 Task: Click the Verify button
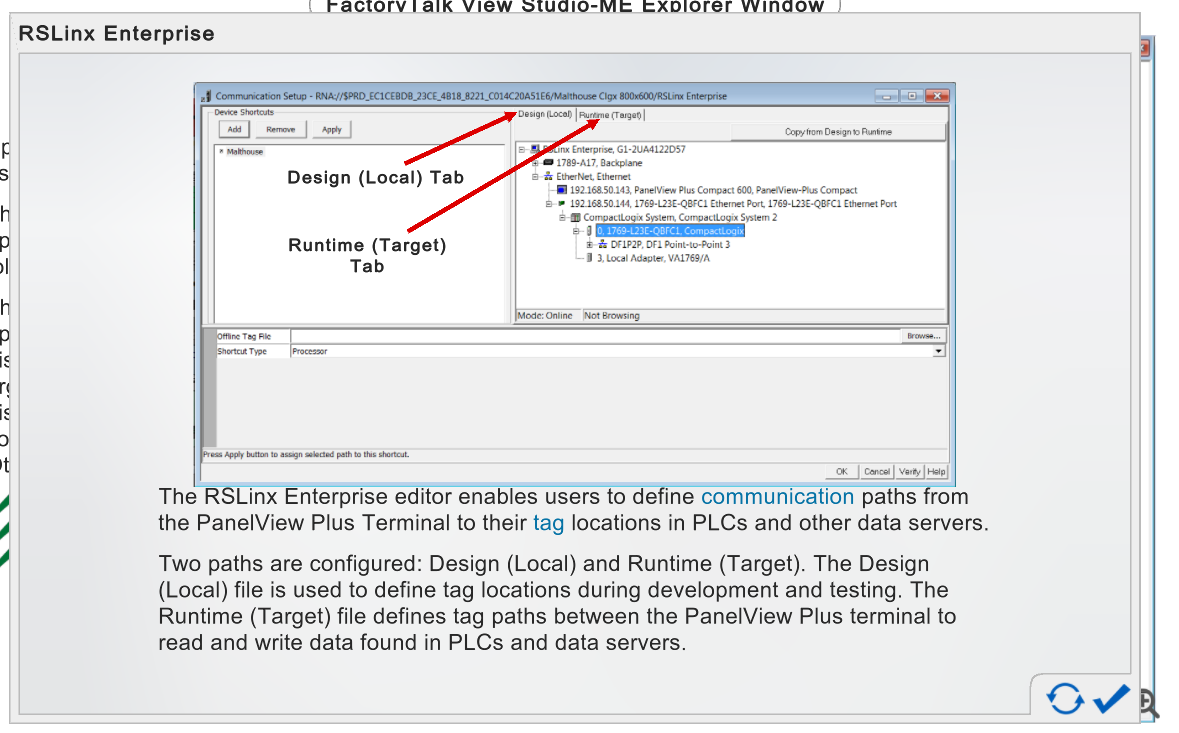(x=910, y=471)
